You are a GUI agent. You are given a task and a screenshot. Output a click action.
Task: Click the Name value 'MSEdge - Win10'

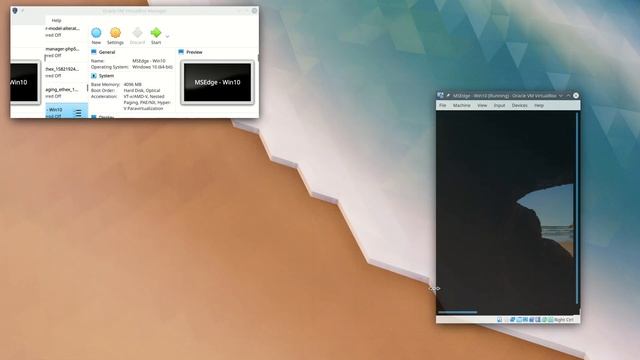pos(149,61)
